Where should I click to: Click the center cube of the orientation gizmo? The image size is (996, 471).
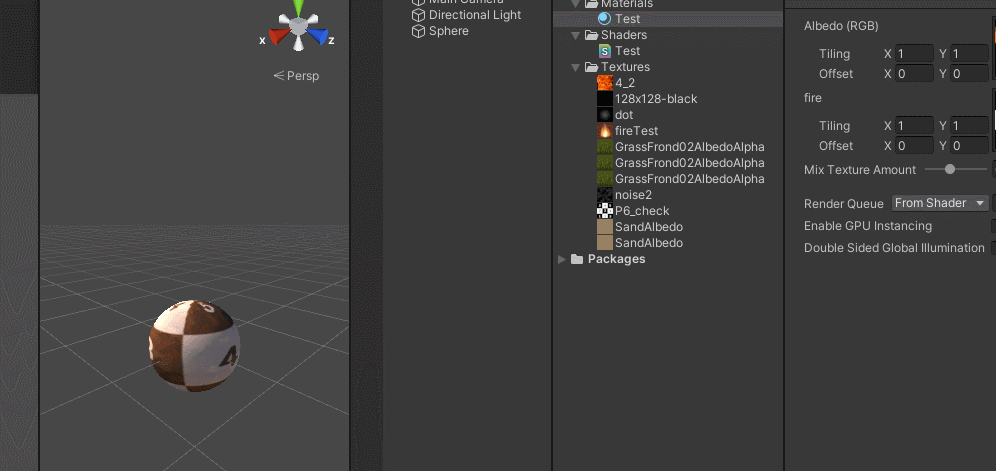click(x=299, y=25)
